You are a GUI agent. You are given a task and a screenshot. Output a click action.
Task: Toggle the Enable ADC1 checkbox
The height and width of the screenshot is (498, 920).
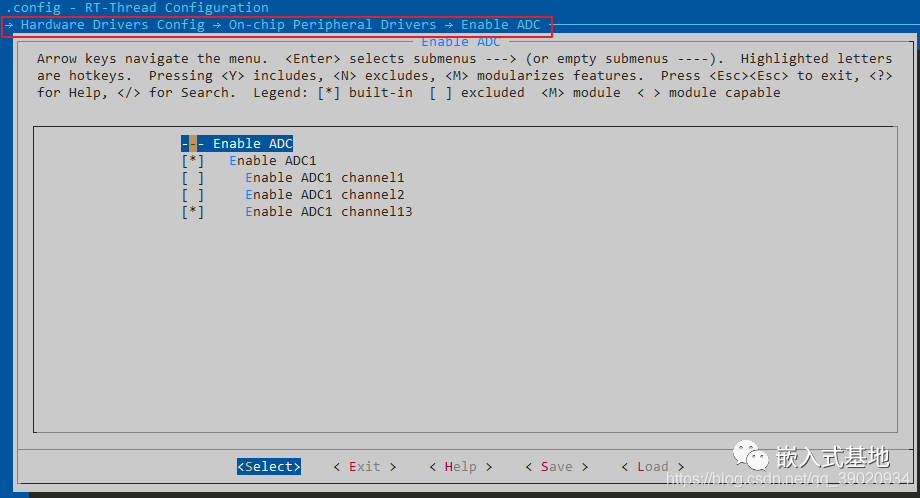pos(193,161)
